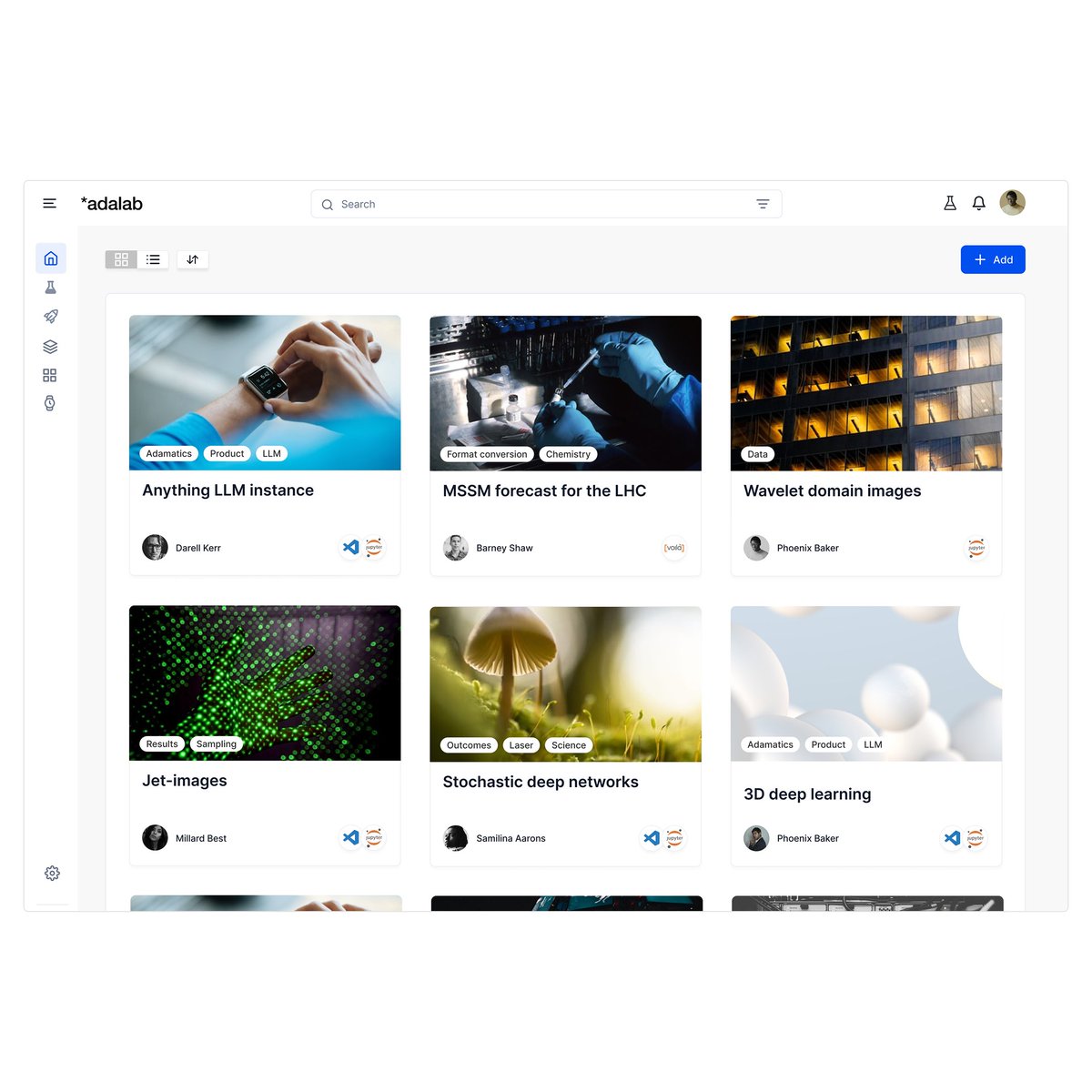Screen dimensions: 1092x1092
Task: Click Jupyter icon on Jet-images card
Action: point(374,837)
